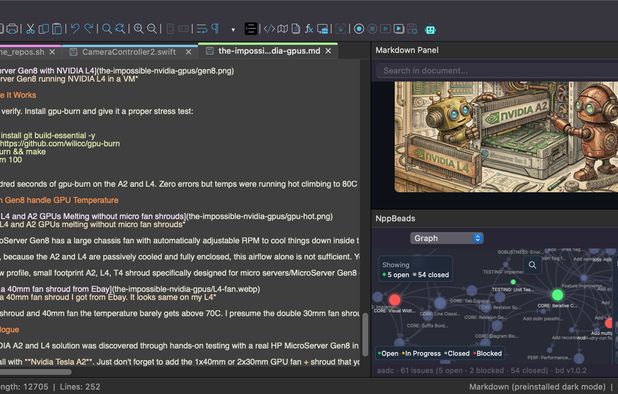Click the NppBeads panel title

coord(395,218)
